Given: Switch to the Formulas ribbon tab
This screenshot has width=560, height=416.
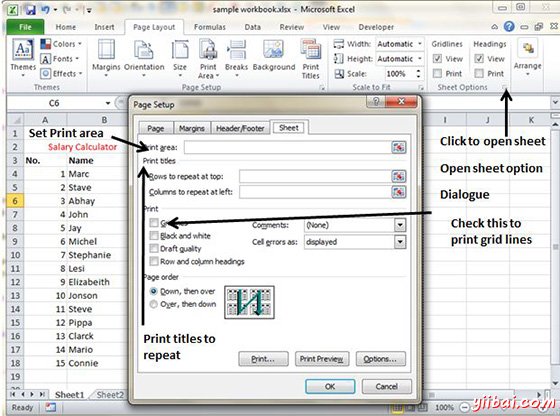Looking at the screenshot, I should click(x=210, y=27).
